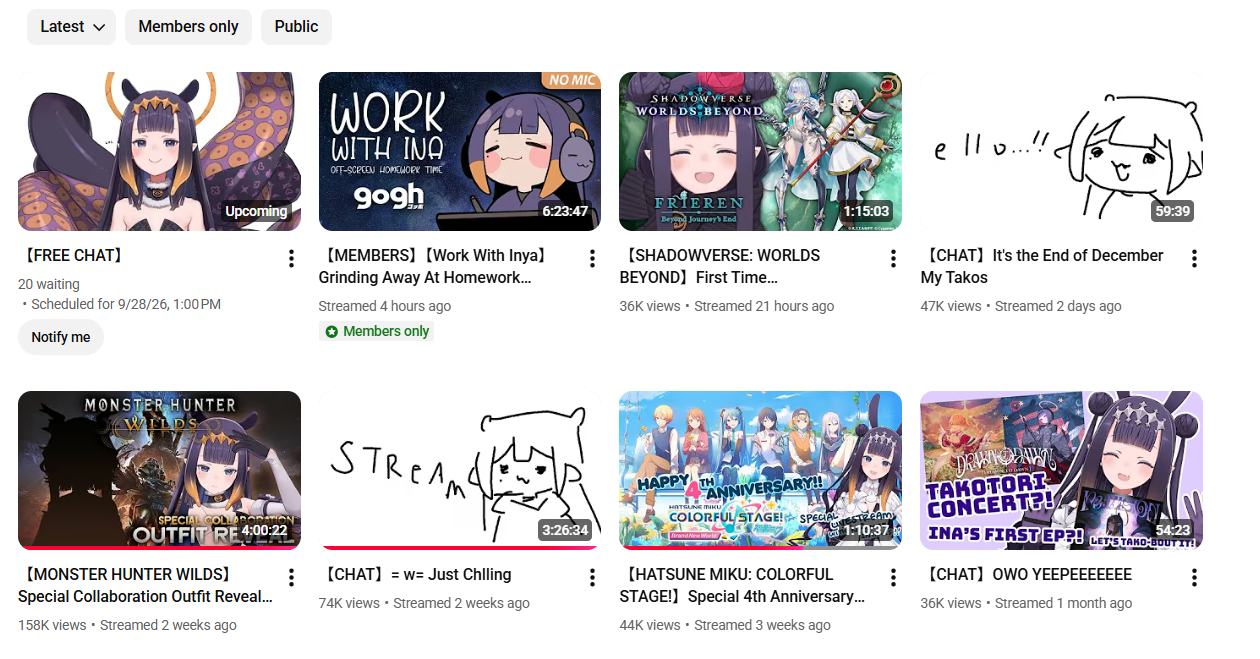Open three-dot menu for Hatsune Miku Colorful Stage

[x=893, y=578]
